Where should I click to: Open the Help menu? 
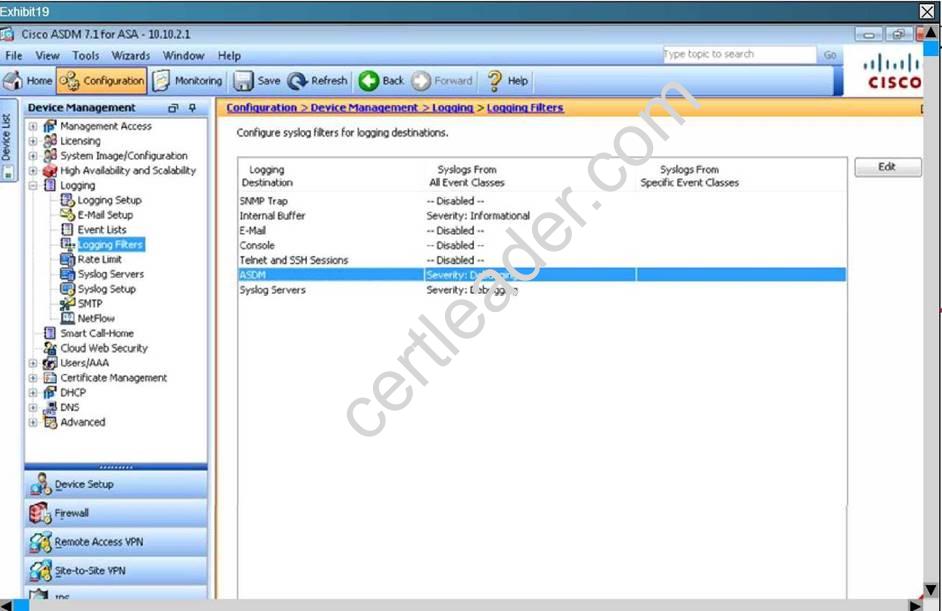click(229, 55)
